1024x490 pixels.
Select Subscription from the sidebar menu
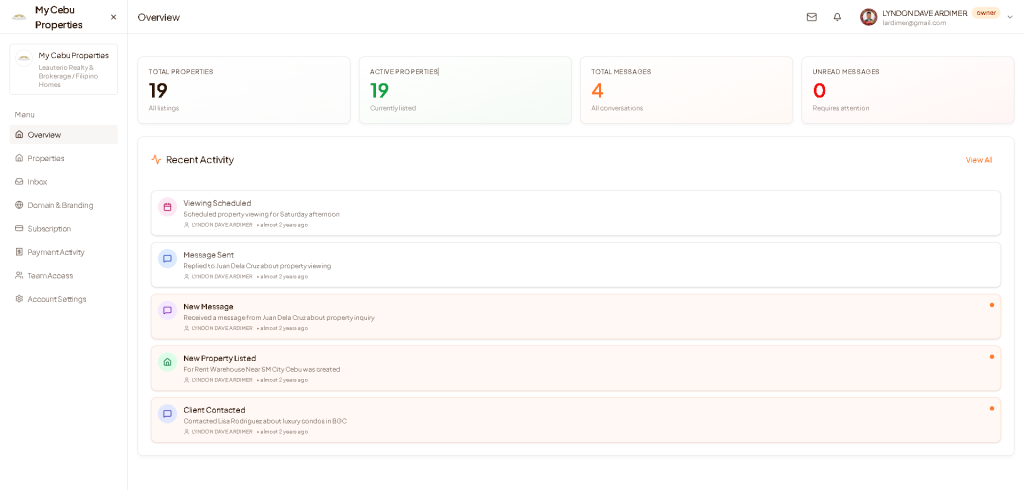(x=49, y=229)
